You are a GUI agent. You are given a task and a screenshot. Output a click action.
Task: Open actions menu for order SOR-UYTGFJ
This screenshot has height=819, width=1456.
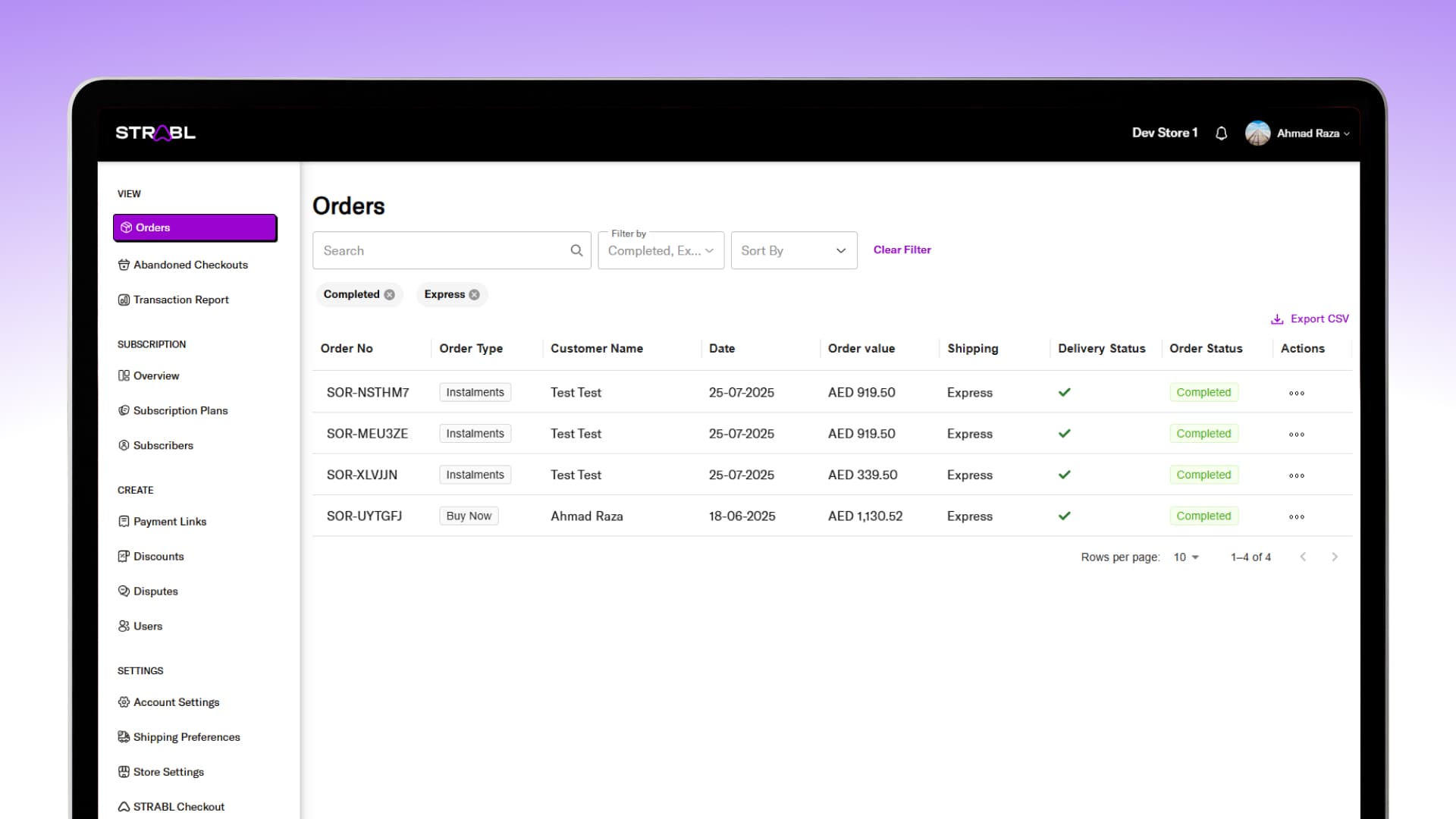point(1296,516)
